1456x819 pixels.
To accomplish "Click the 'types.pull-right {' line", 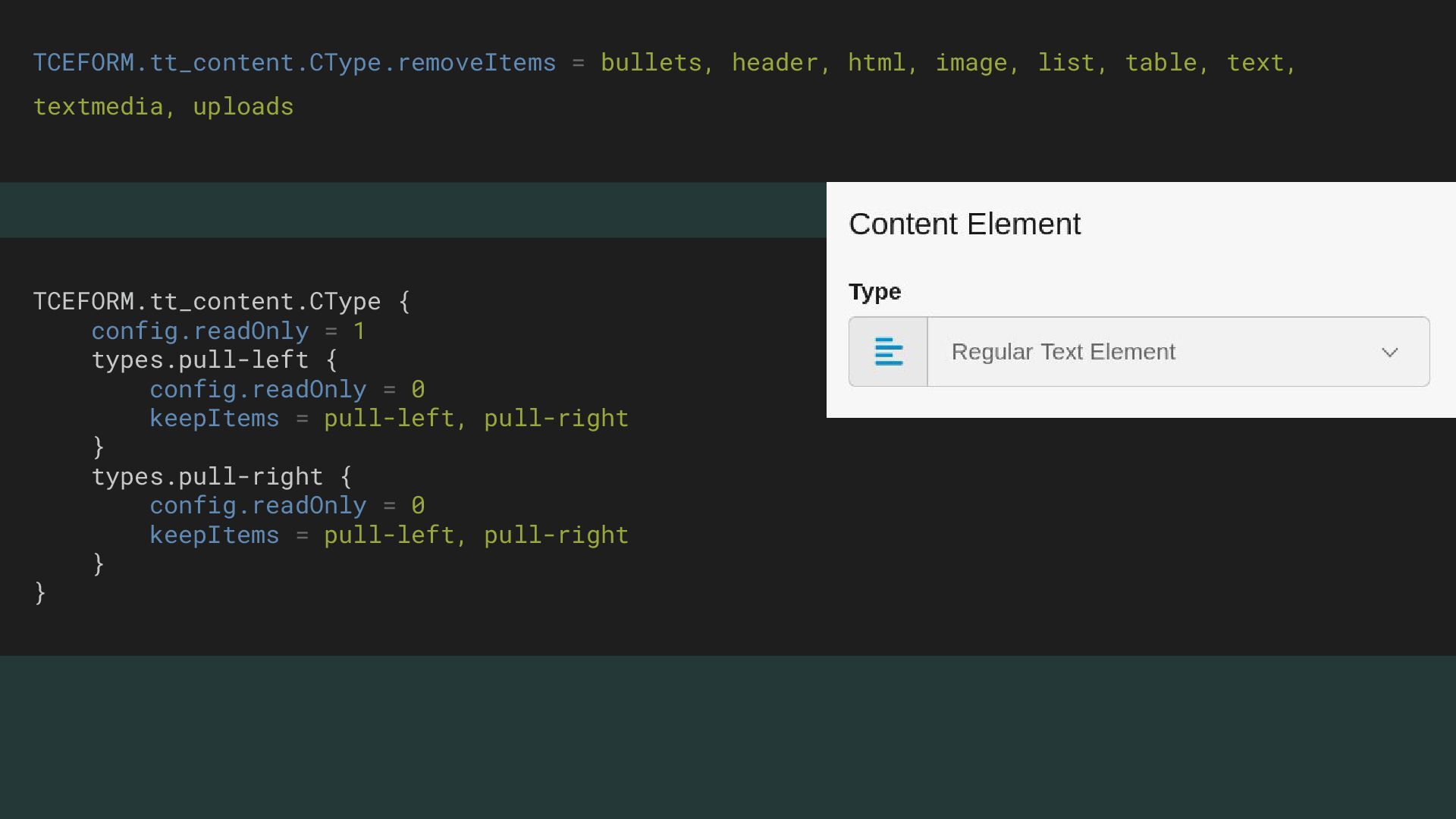I will point(221,477).
